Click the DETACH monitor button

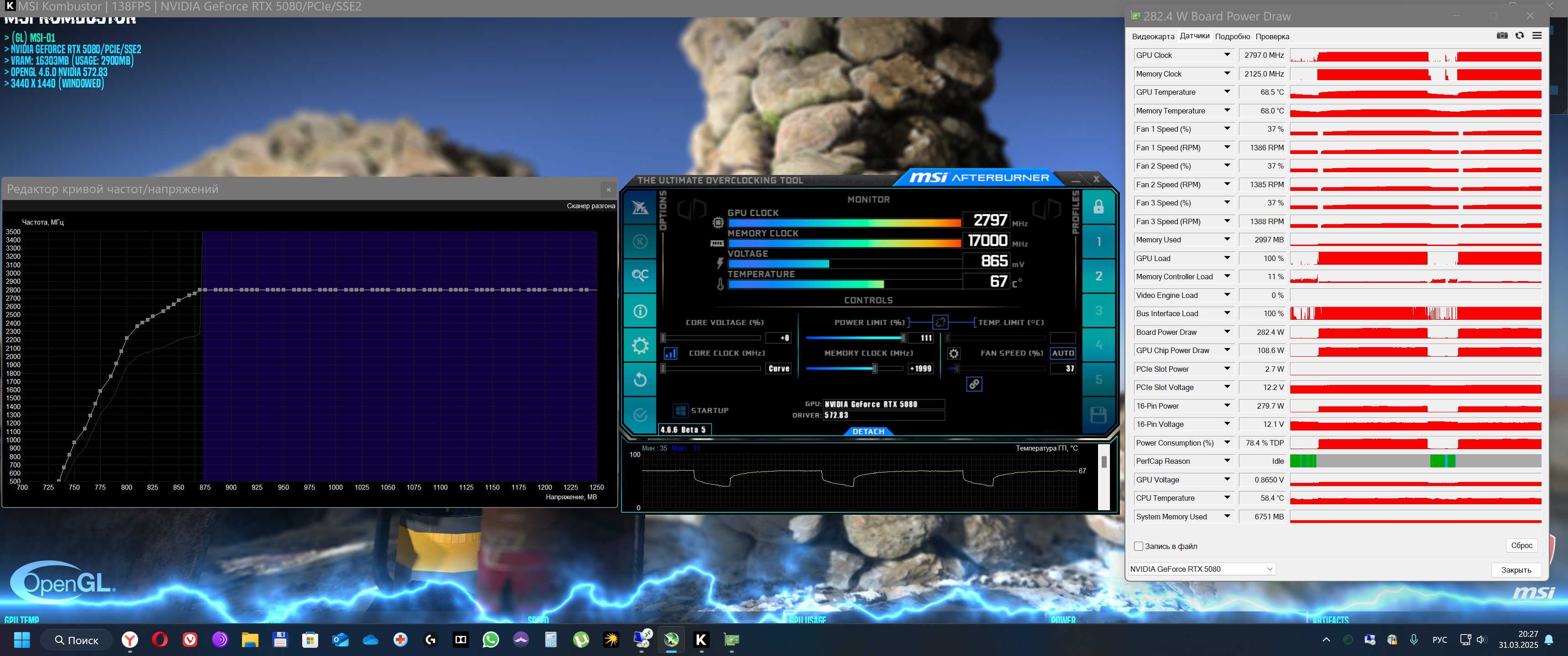tap(868, 431)
